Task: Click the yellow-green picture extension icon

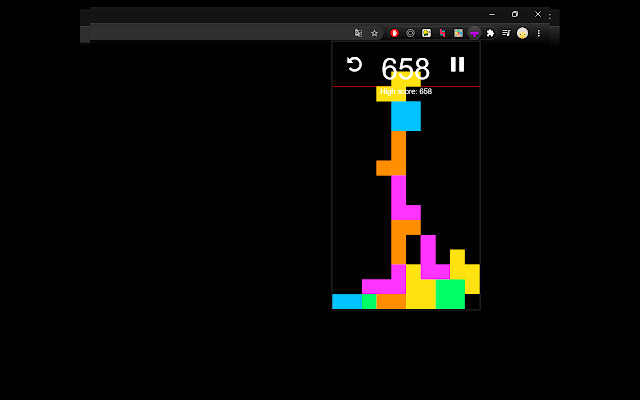Action: [426, 33]
